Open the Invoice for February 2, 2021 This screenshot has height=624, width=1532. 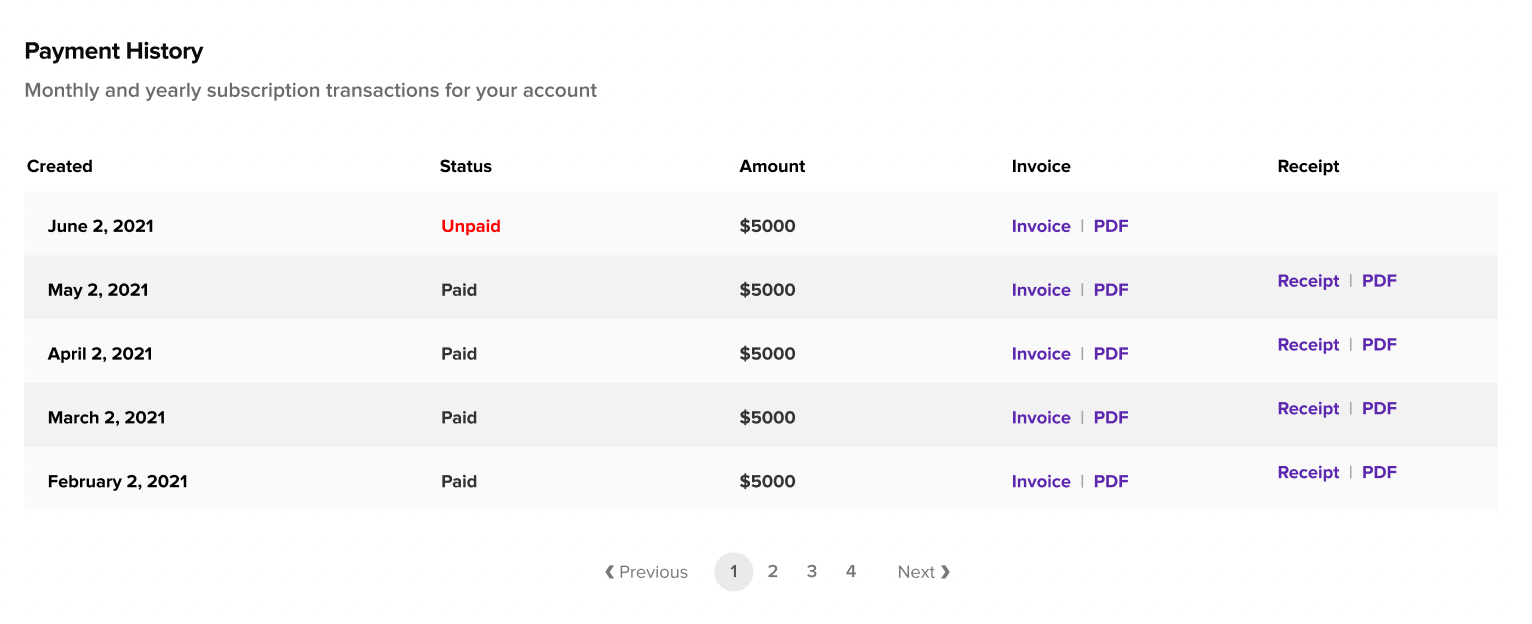(x=1041, y=481)
